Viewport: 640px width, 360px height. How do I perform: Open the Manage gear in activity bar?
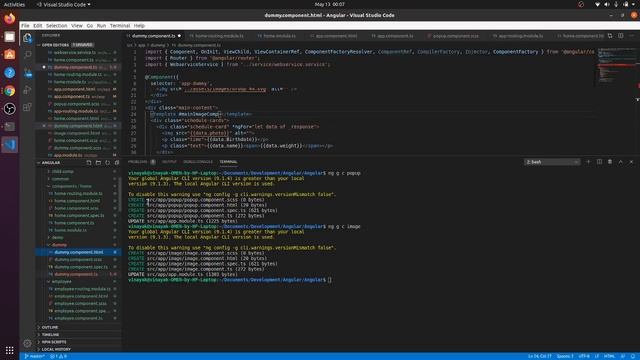(x=27, y=343)
